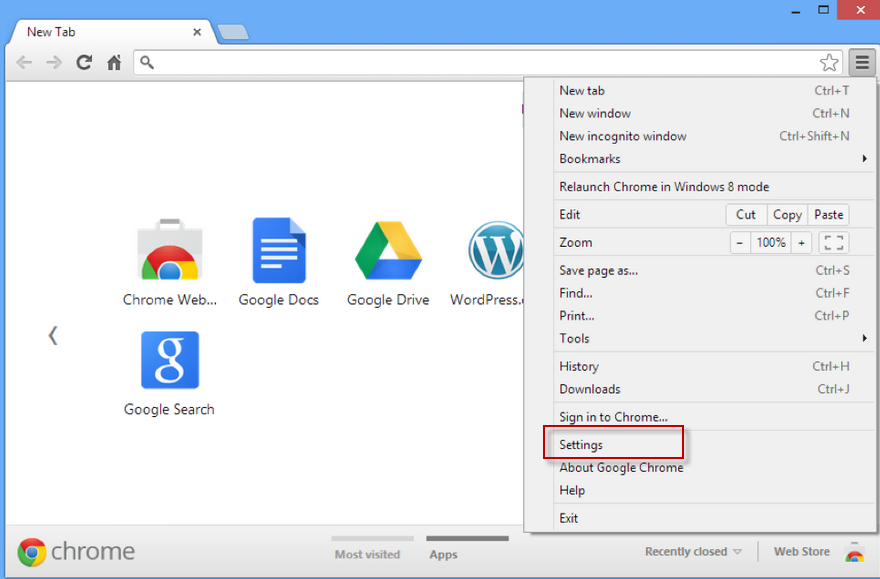Open a New incognito window
Viewport: 880px width, 579px height.
(x=713, y=136)
